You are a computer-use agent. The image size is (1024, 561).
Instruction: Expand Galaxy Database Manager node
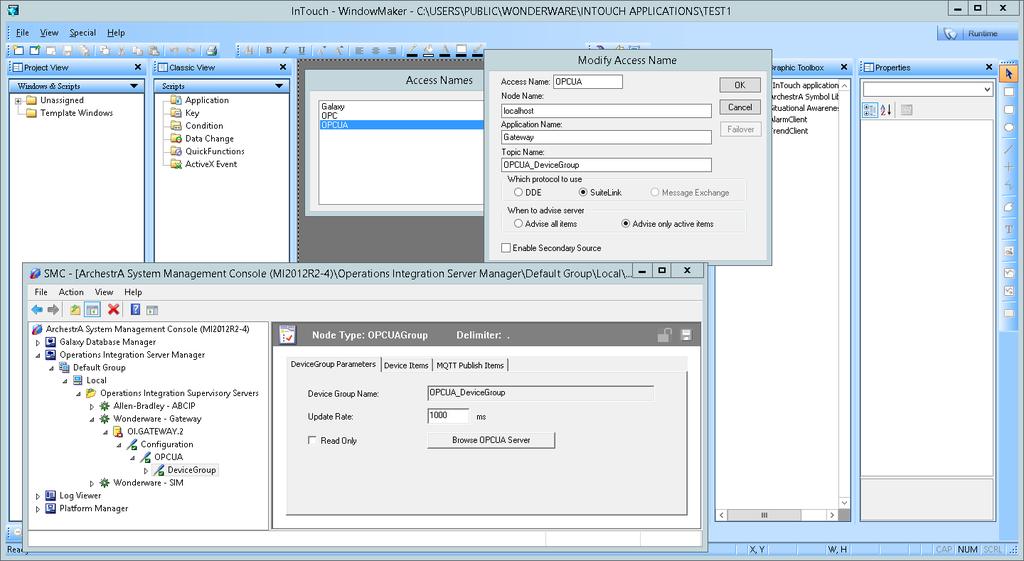(38, 342)
